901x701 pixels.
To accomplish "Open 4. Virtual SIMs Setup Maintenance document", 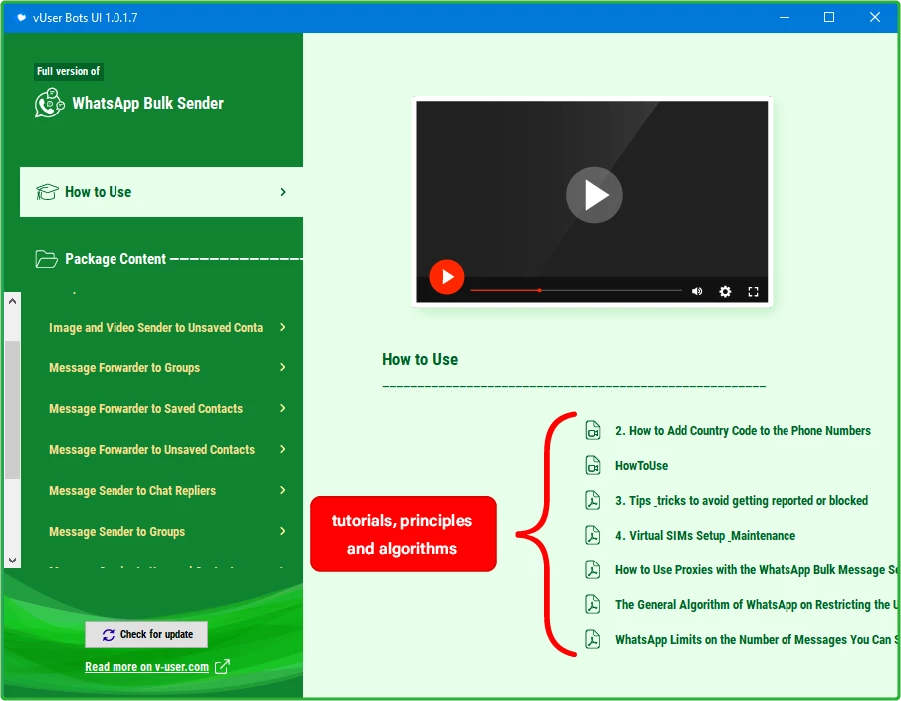I will click(705, 536).
